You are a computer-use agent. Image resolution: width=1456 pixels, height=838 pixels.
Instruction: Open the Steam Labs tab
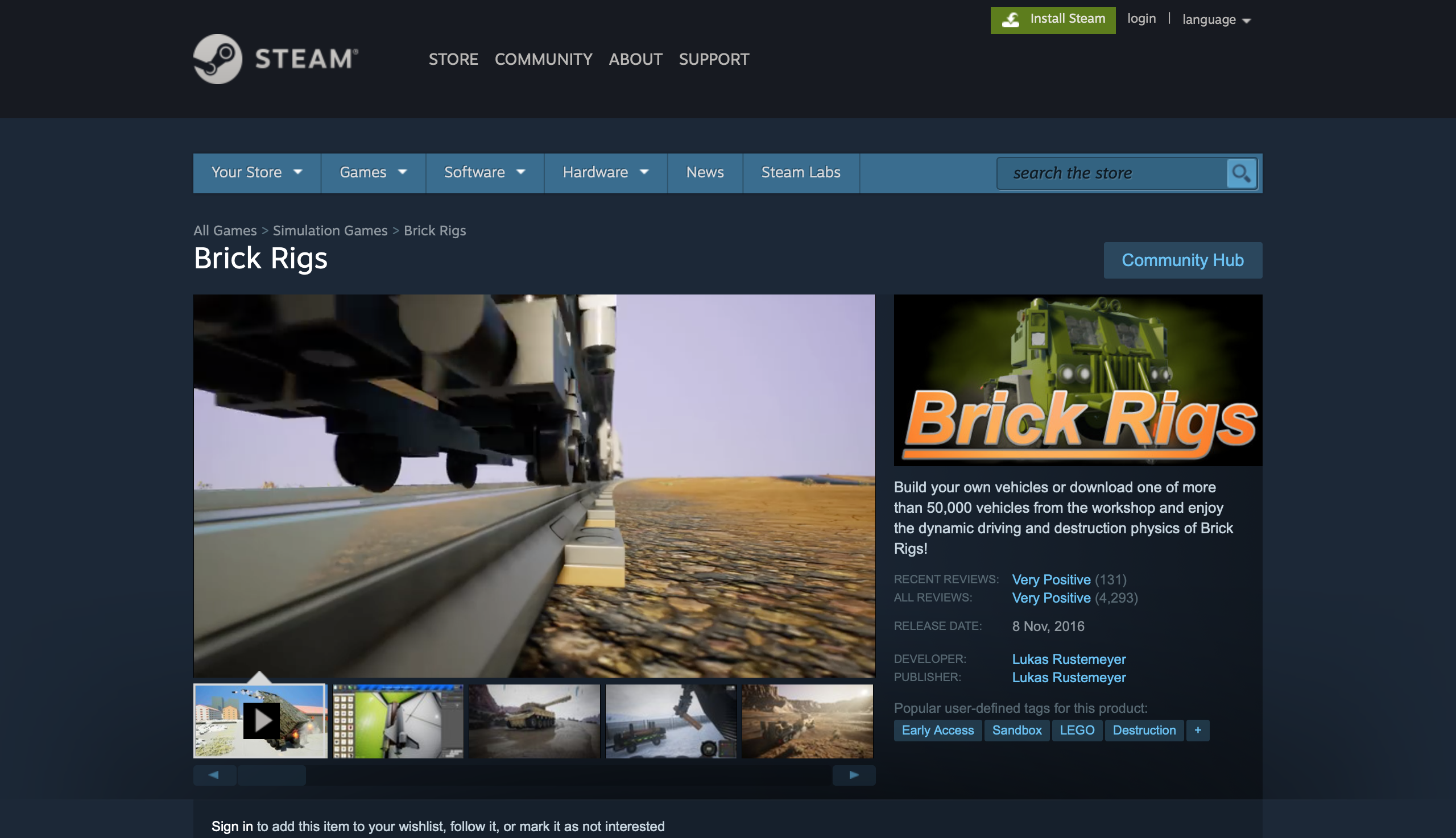click(801, 173)
